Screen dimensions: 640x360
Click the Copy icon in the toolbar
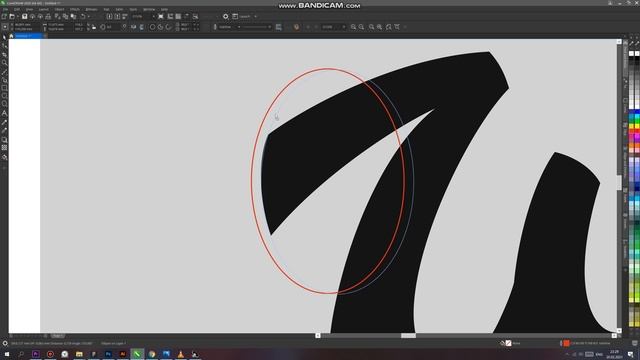pos(65,16)
